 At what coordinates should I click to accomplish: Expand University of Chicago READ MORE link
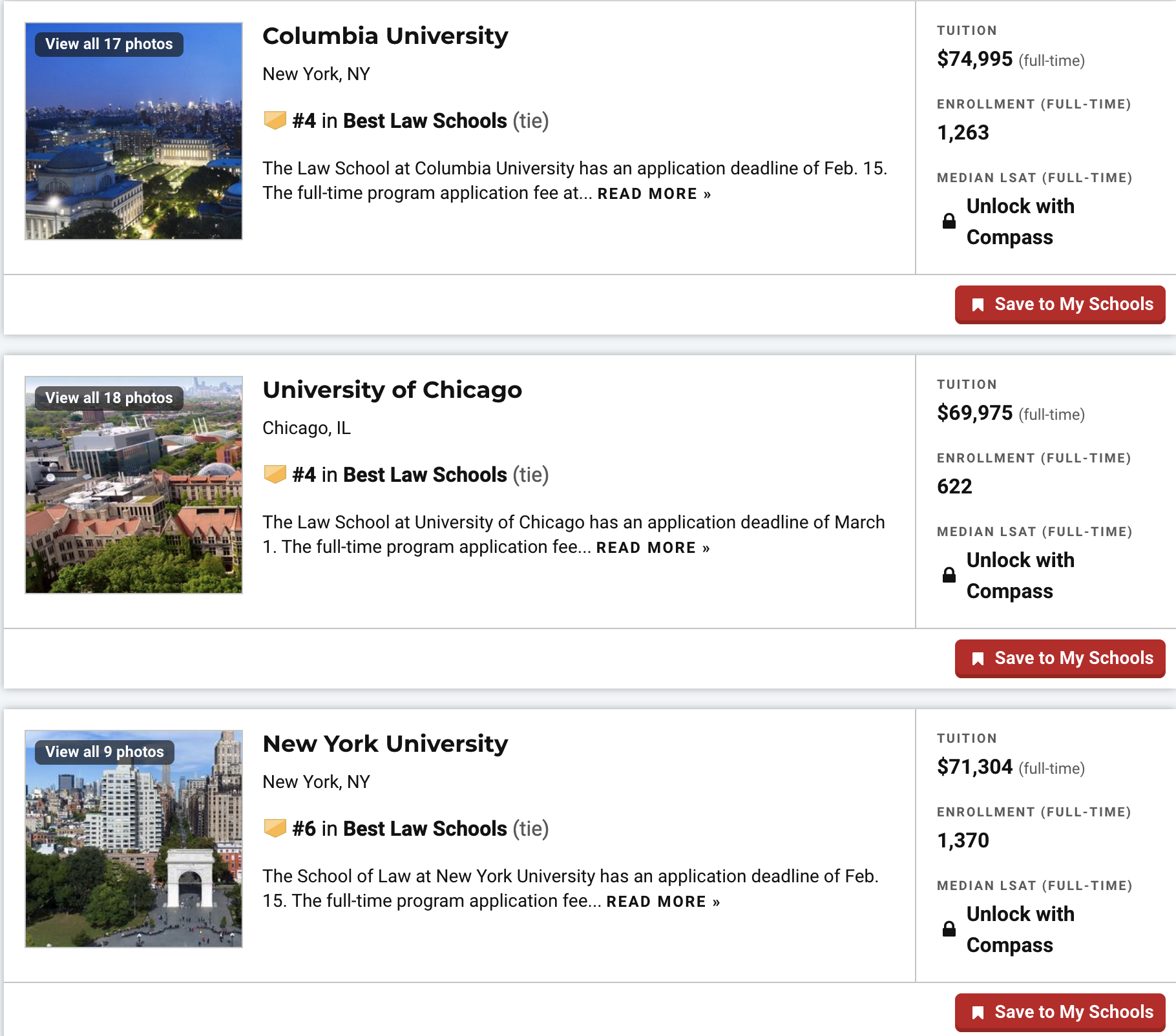tap(652, 548)
